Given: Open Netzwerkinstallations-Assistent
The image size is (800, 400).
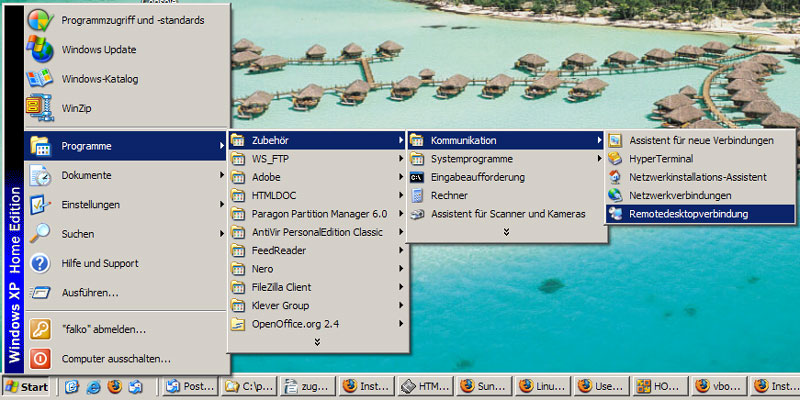Looking at the screenshot, I should point(700,177).
